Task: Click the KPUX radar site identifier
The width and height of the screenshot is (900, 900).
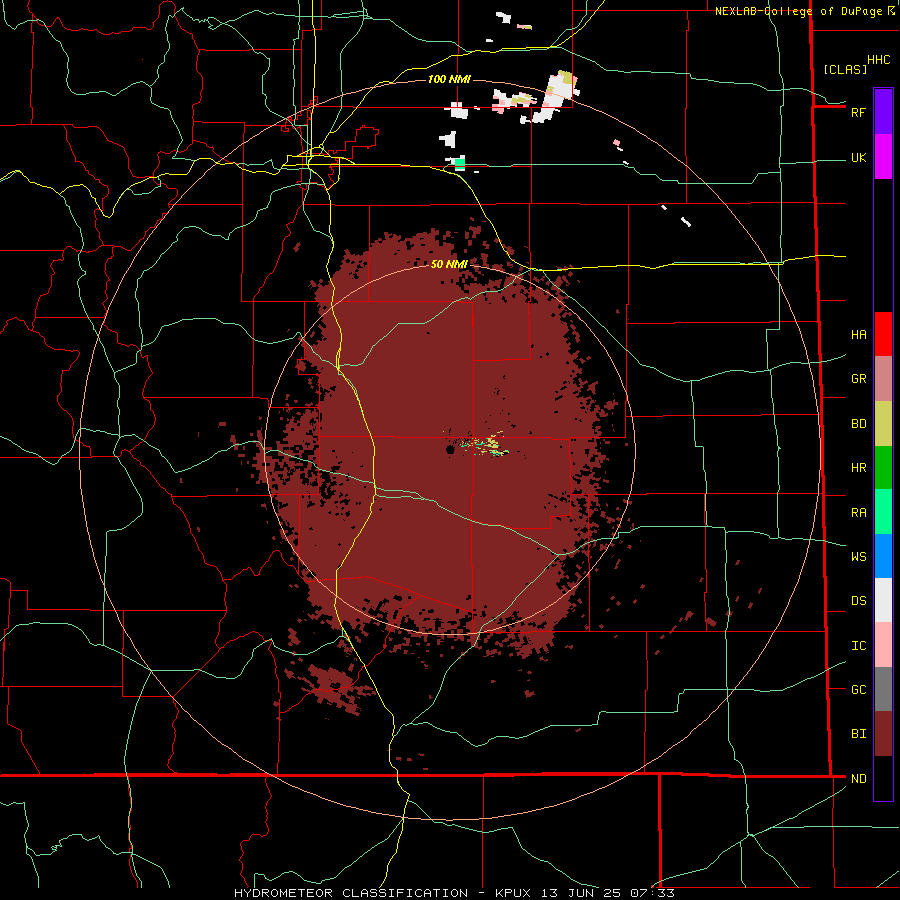Action: [x=515, y=893]
